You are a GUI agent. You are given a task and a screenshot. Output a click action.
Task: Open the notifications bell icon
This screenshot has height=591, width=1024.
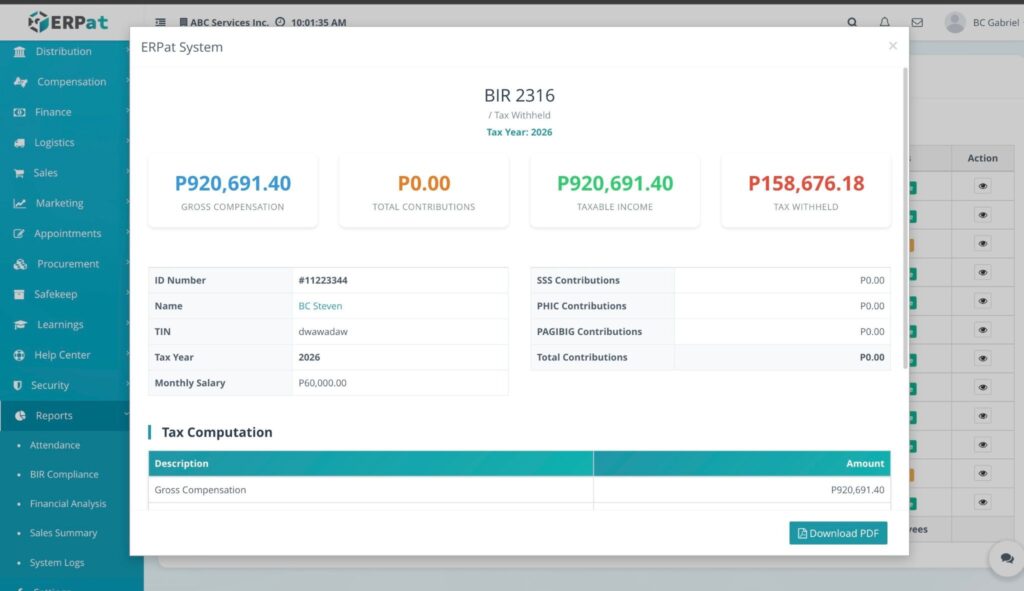[x=884, y=22]
